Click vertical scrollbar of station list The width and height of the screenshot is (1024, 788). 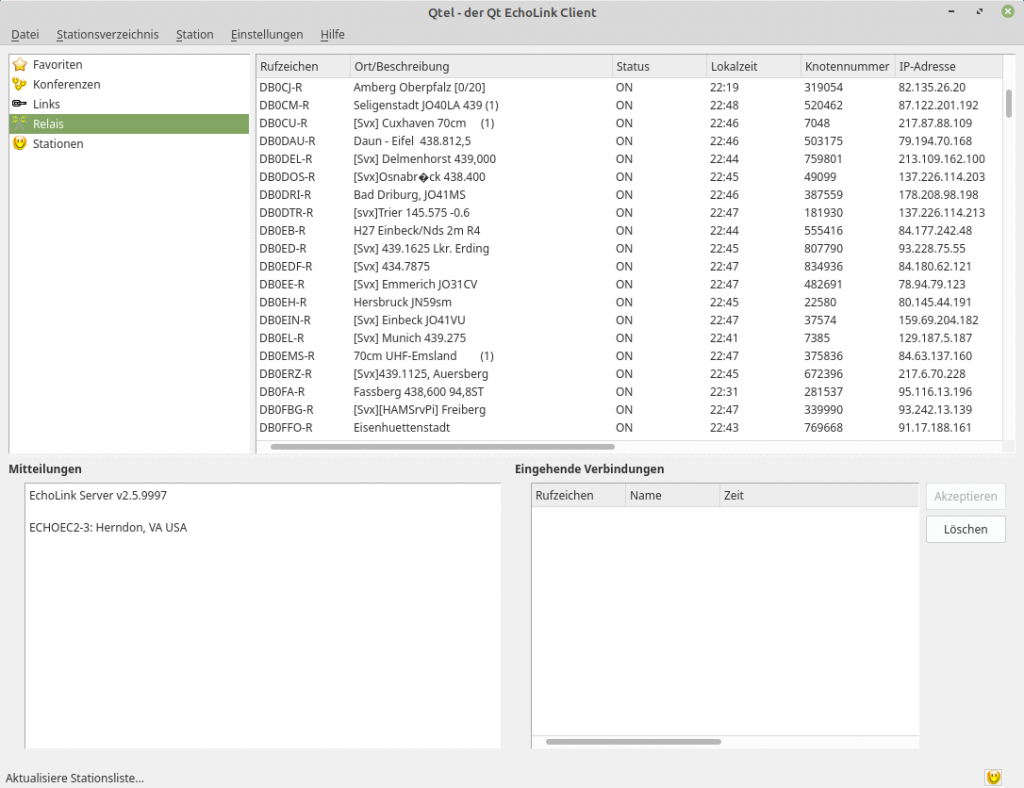[x=1008, y=104]
